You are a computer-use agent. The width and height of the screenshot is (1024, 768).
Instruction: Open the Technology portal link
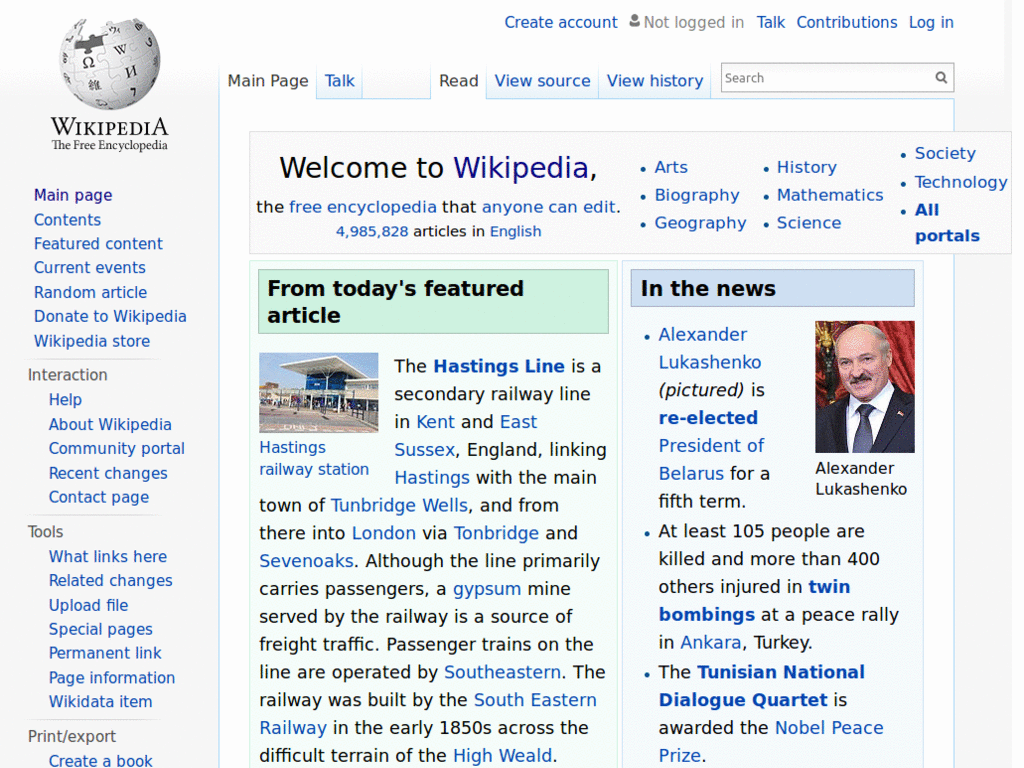tap(961, 182)
